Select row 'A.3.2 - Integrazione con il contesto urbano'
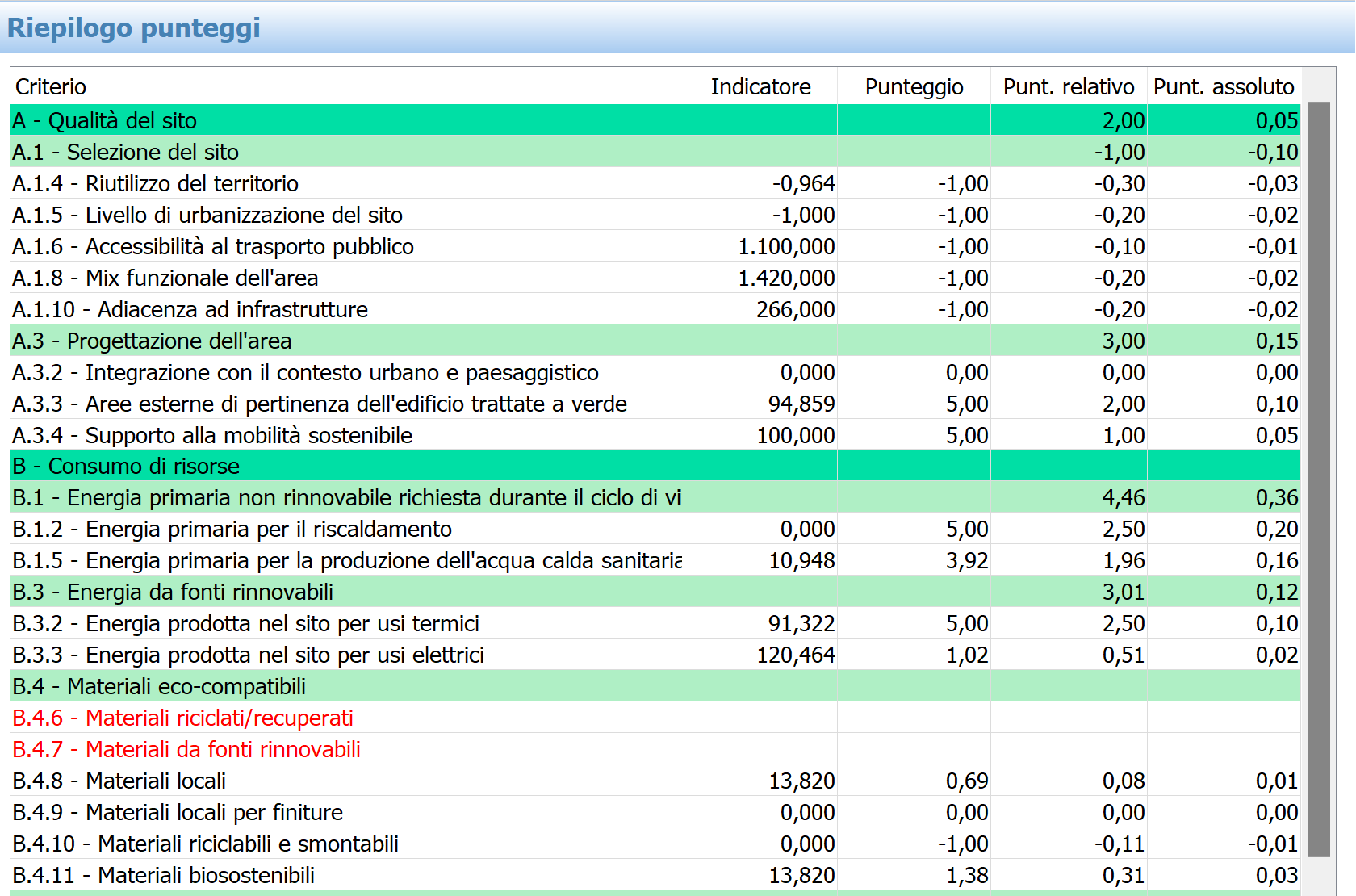Viewport: 1356px width, 896px height. (x=655, y=372)
